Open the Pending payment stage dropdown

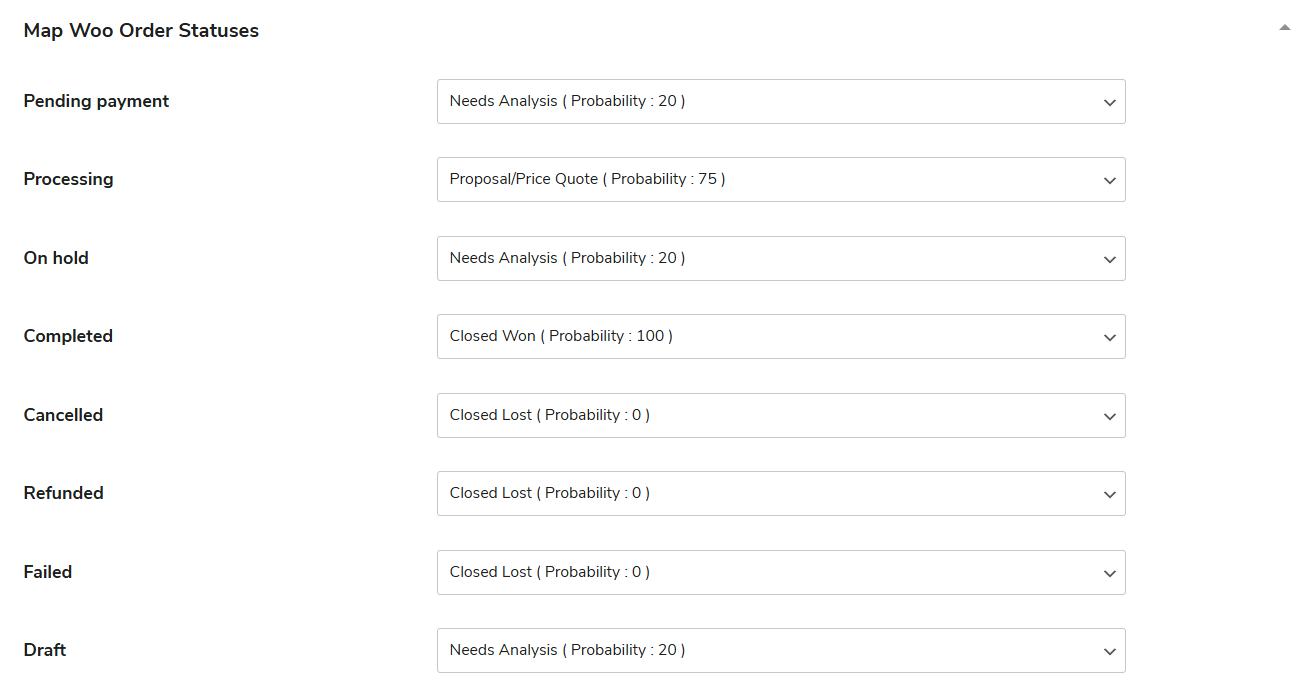(x=780, y=102)
